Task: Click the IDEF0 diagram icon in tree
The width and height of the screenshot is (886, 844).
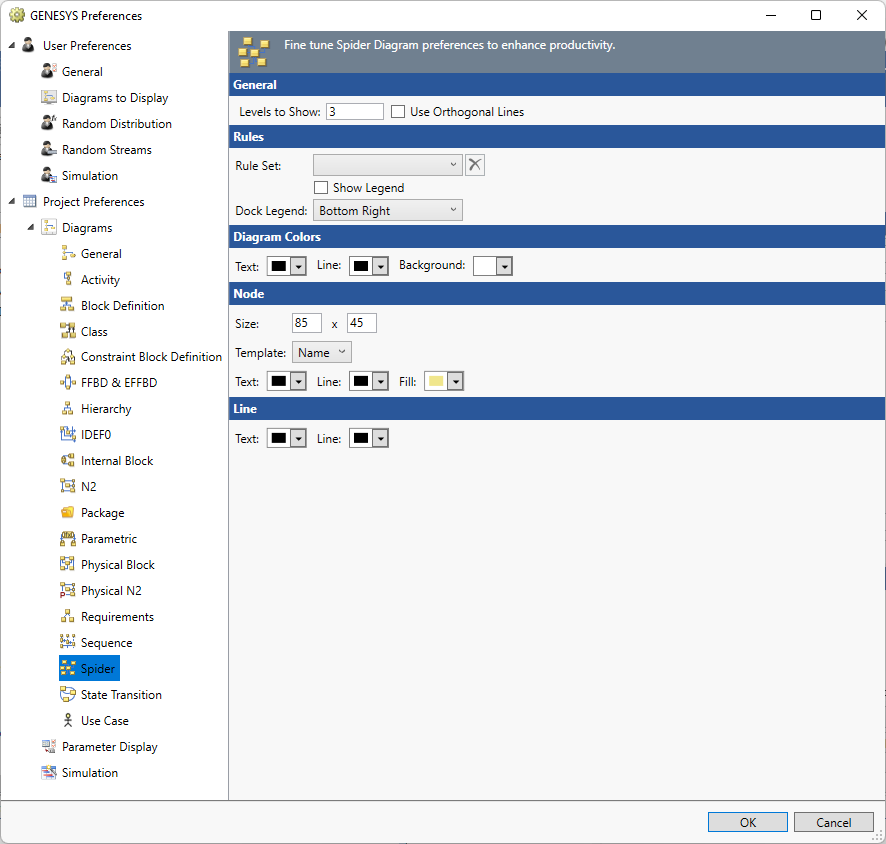Action: (x=68, y=435)
